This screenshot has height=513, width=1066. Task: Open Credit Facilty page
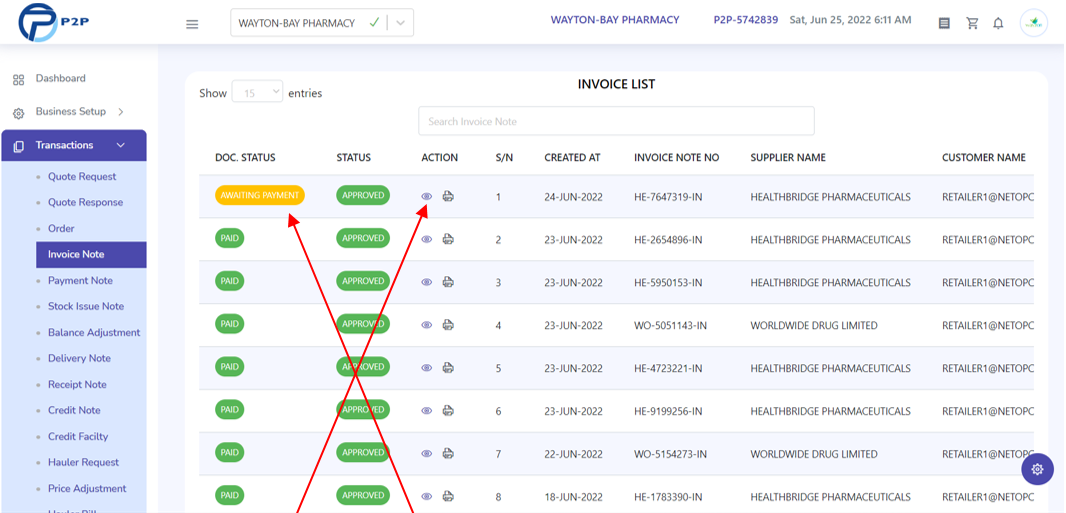pos(78,436)
